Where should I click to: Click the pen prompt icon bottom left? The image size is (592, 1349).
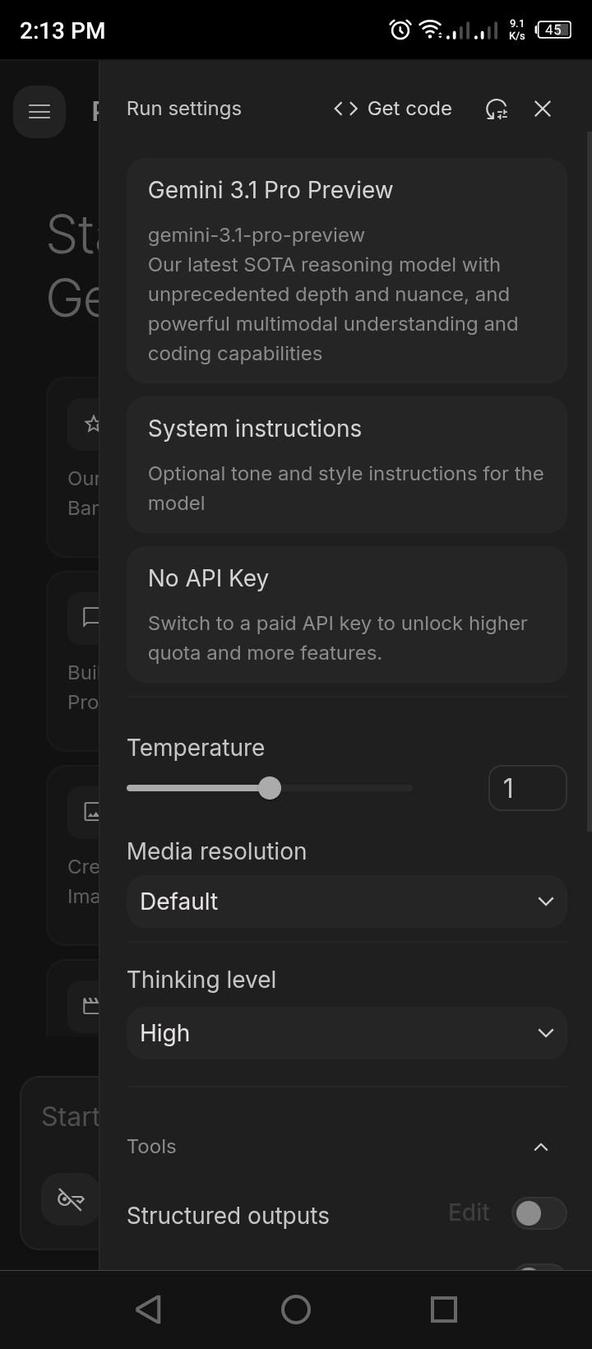click(70, 1199)
